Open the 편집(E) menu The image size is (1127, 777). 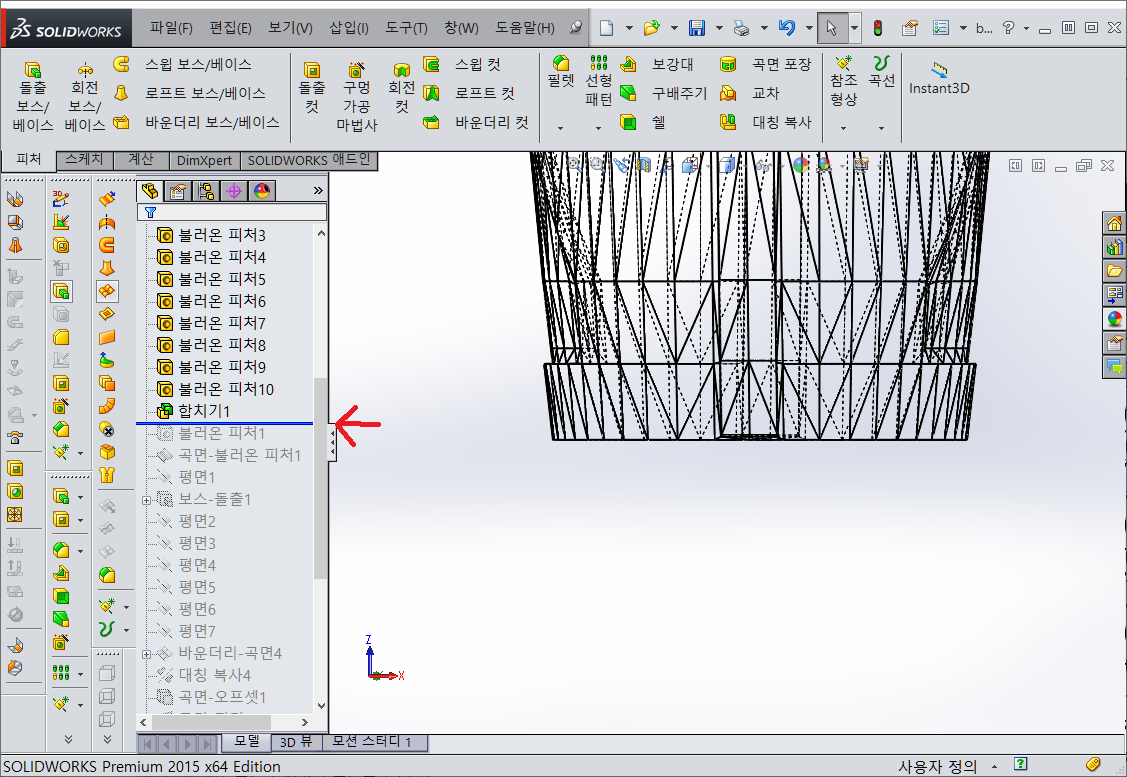(x=230, y=28)
